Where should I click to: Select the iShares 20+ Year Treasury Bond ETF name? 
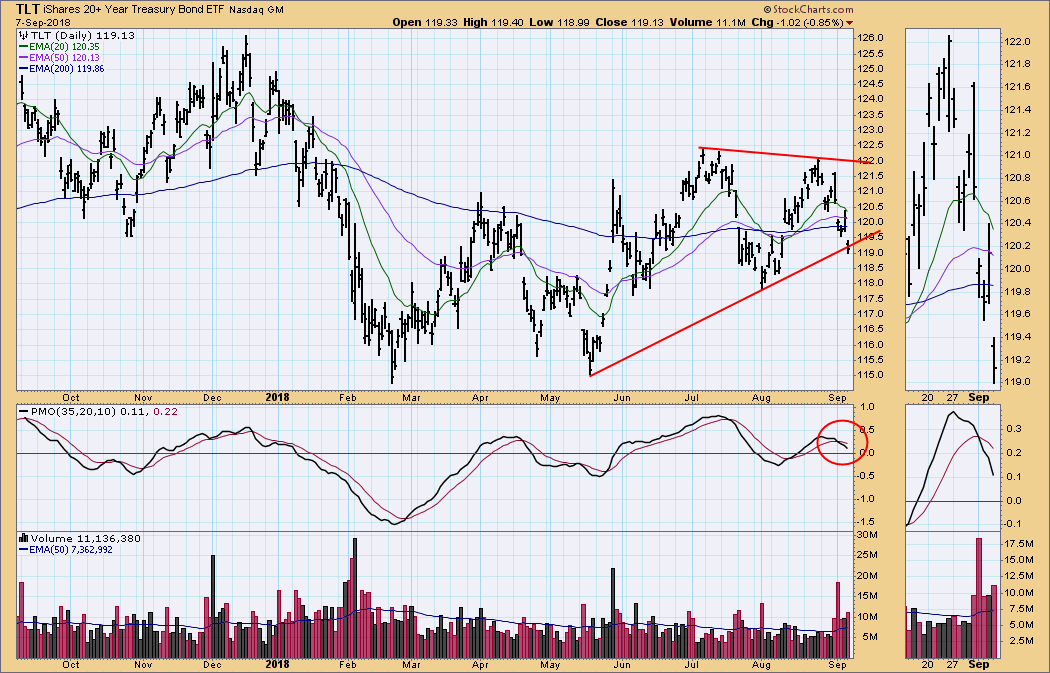pyautogui.click(x=133, y=9)
